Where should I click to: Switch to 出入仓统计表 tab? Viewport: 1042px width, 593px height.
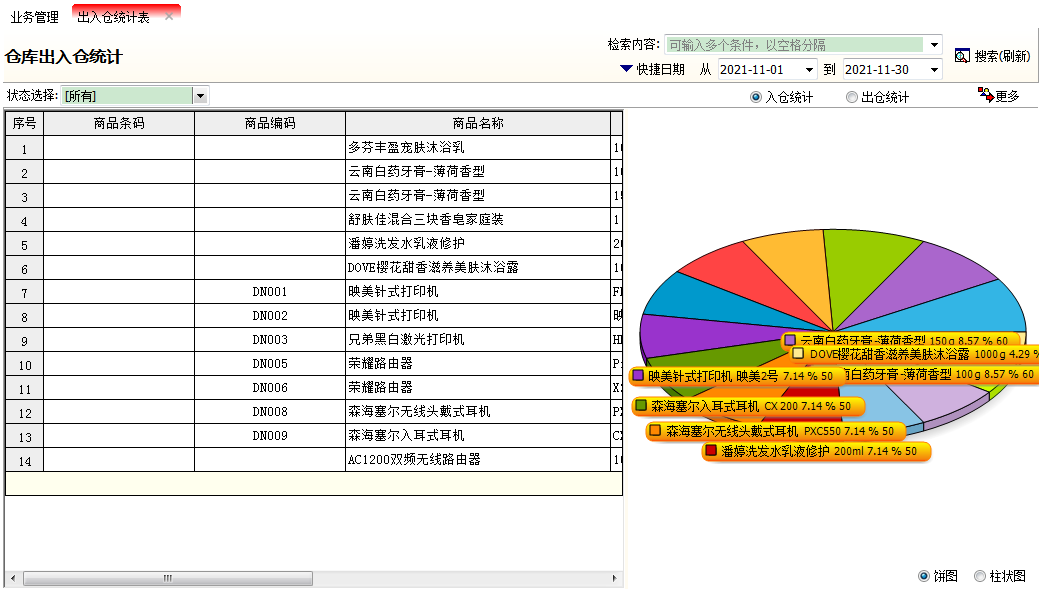tap(114, 17)
